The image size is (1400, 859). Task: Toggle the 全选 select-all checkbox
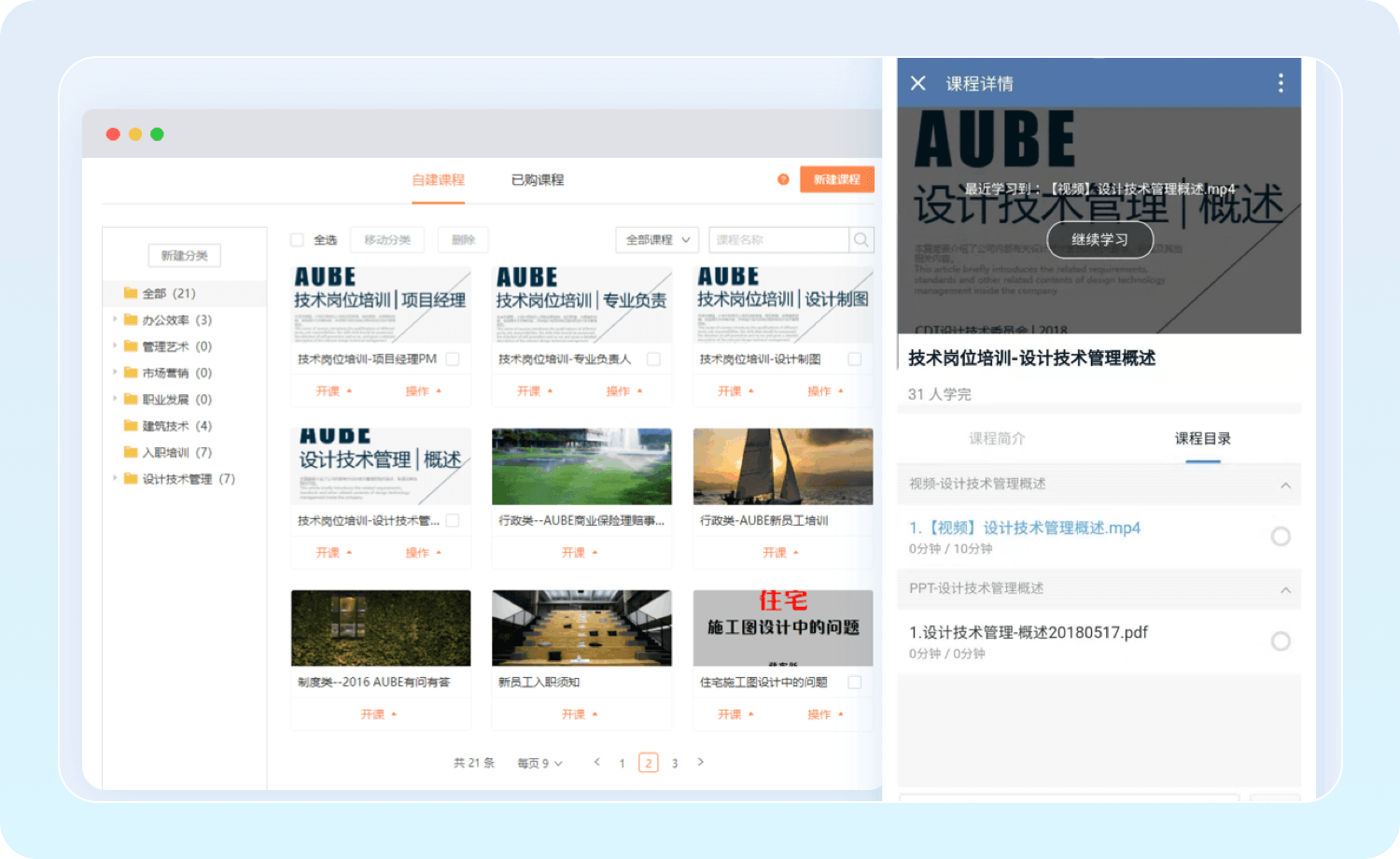pyautogui.click(x=298, y=240)
